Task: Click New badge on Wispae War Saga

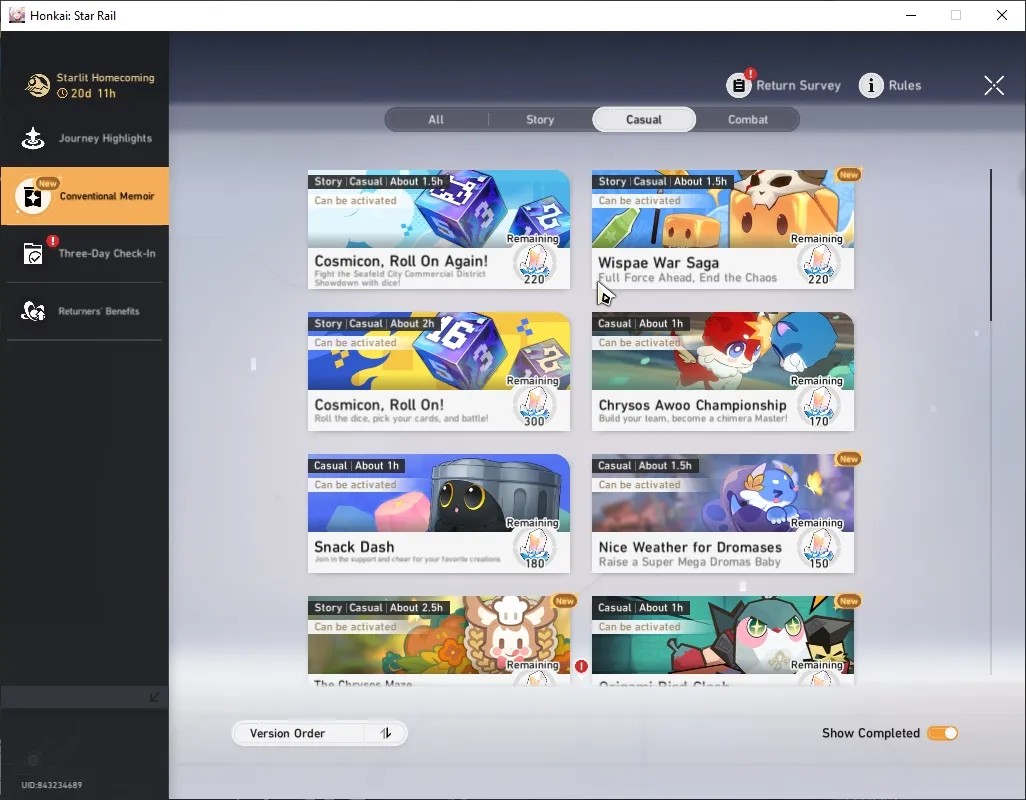Action: click(849, 175)
